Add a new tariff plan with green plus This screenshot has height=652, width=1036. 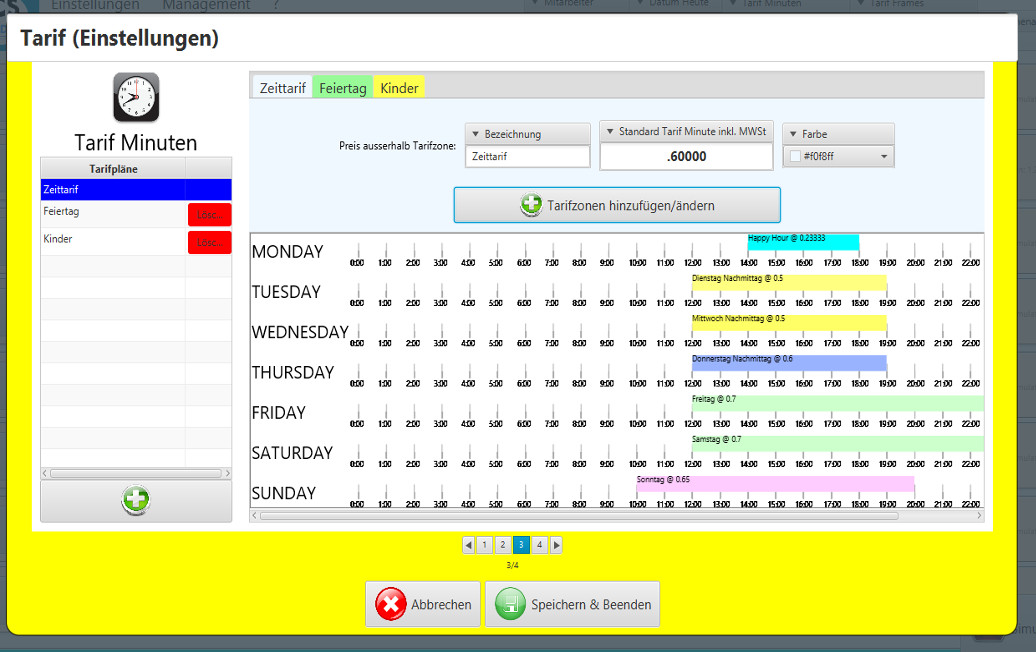click(x=136, y=500)
